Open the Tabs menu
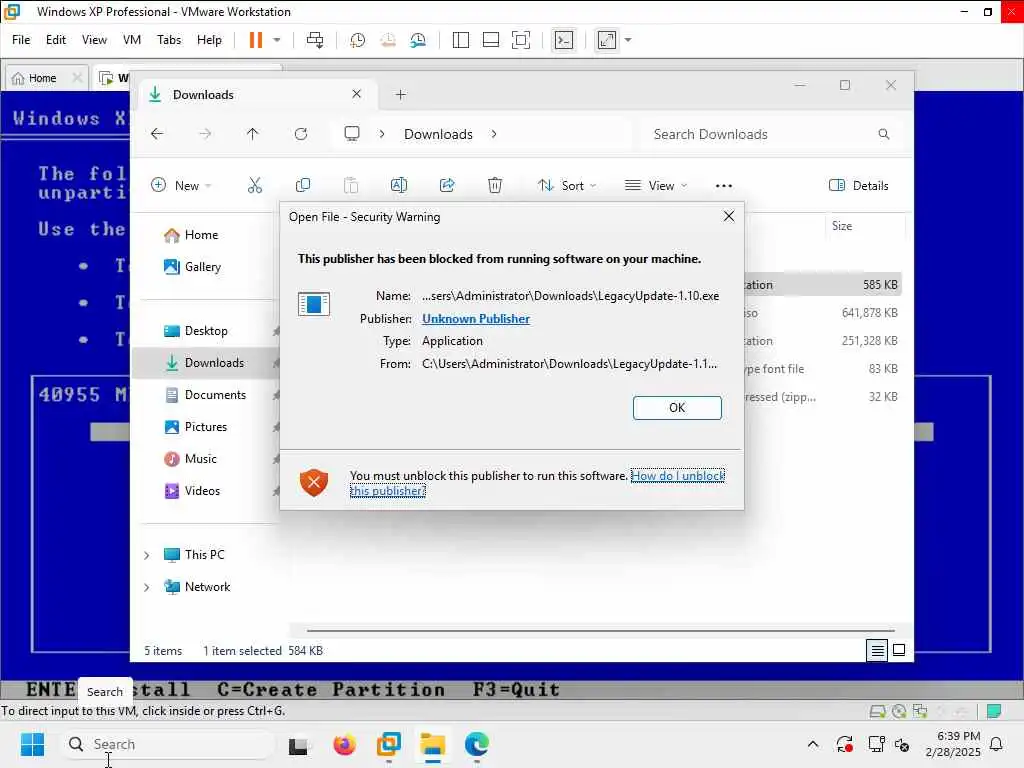This screenshot has width=1024, height=768. pyautogui.click(x=168, y=40)
